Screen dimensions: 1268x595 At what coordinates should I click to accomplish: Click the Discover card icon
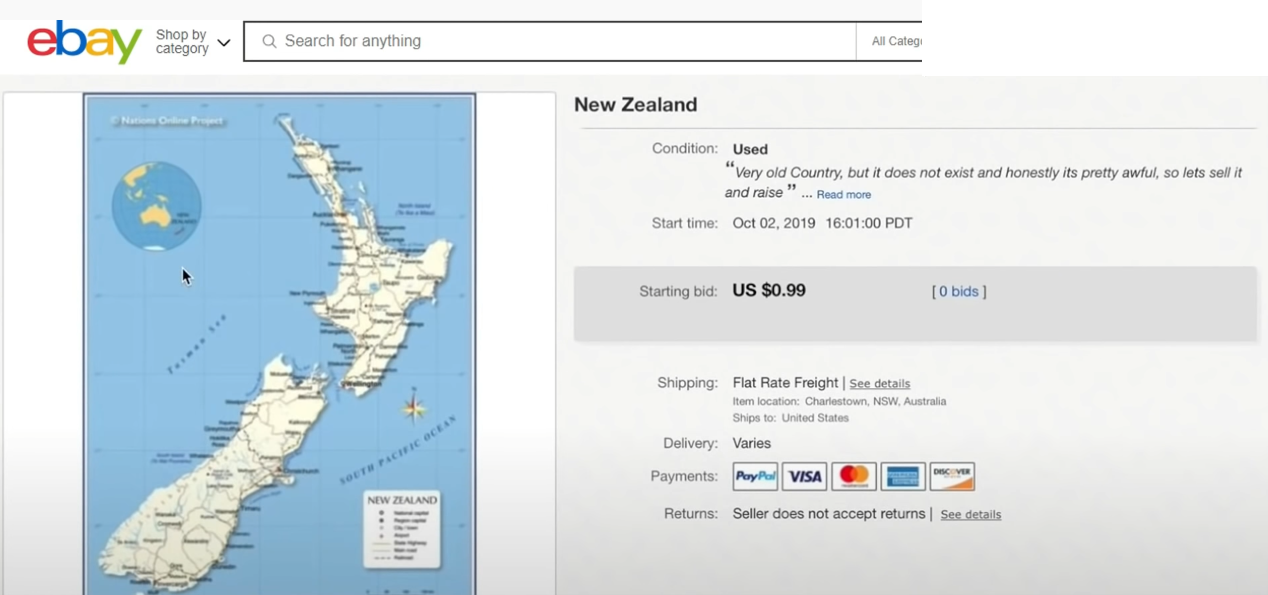tap(951, 476)
